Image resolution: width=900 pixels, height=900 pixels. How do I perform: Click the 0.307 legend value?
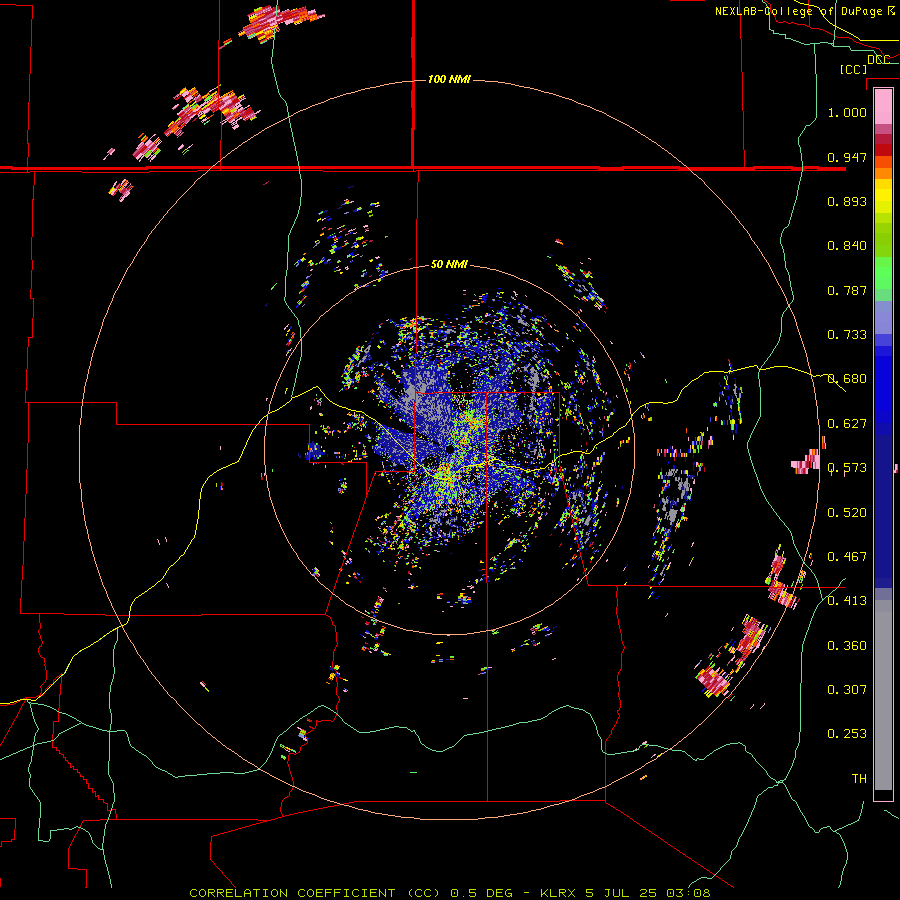coord(847,689)
